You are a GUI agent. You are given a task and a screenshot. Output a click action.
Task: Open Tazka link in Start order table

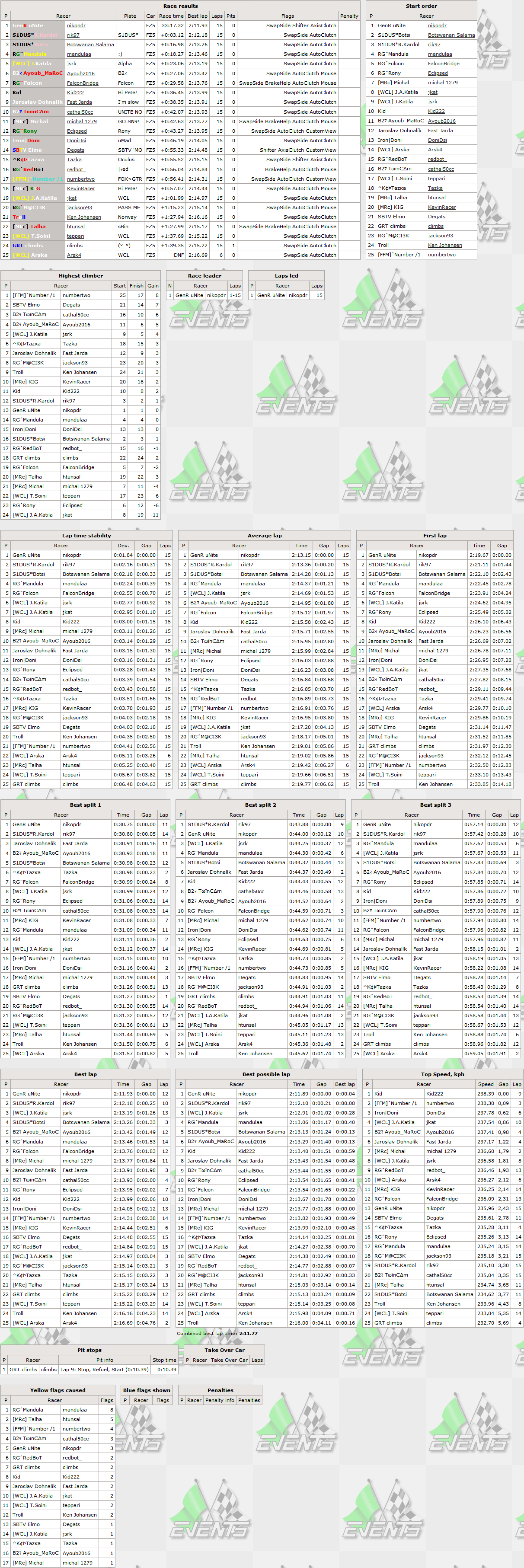(x=435, y=188)
